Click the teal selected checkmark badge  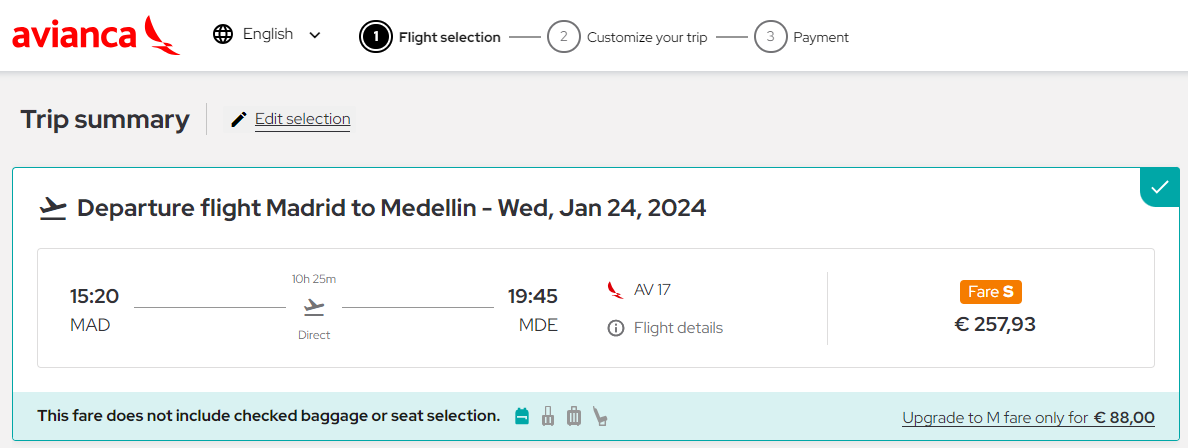tap(1160, 186)
